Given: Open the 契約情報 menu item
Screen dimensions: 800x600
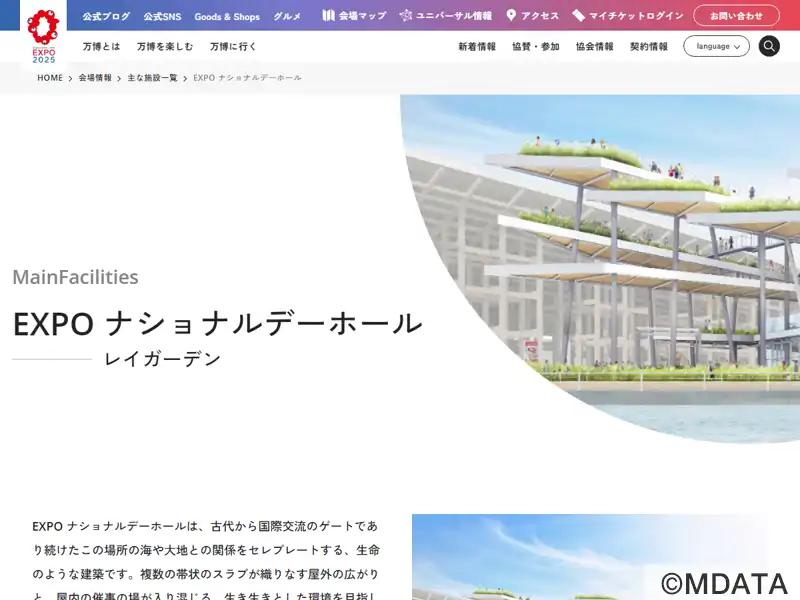Looking at the screenshot, I should 648,46.
